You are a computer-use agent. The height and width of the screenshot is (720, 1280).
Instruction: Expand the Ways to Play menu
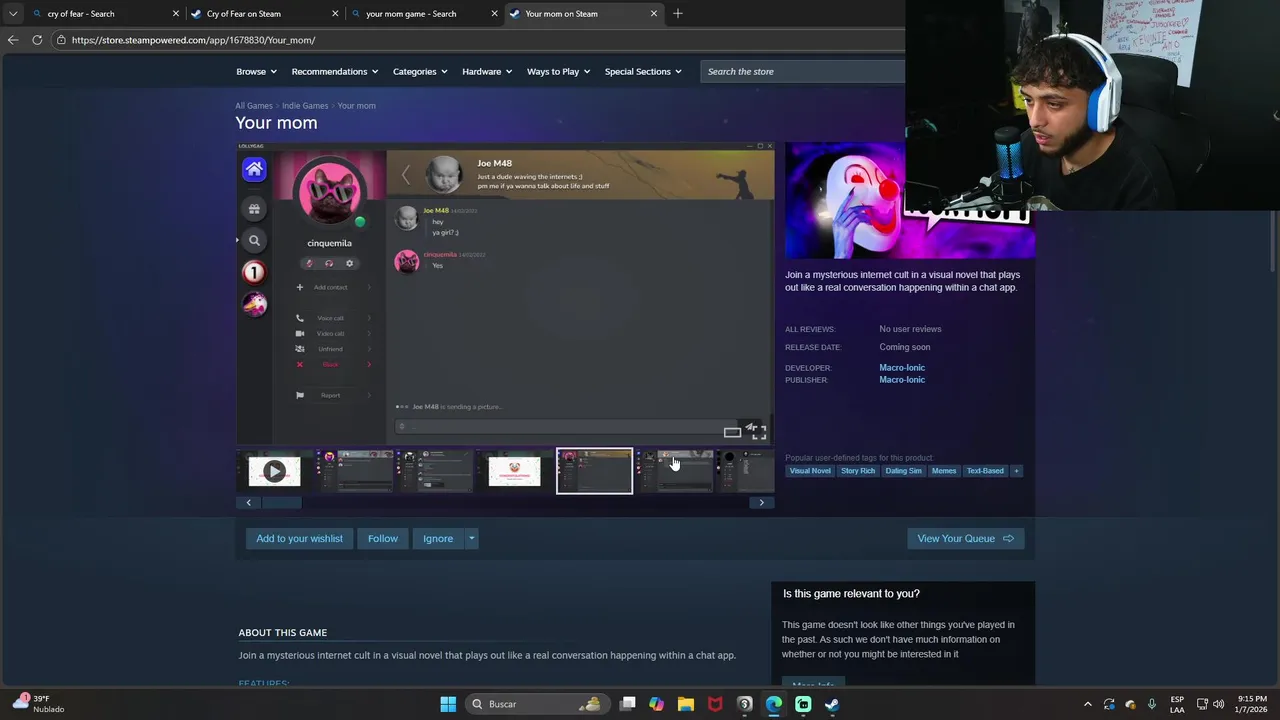[558, 72]
